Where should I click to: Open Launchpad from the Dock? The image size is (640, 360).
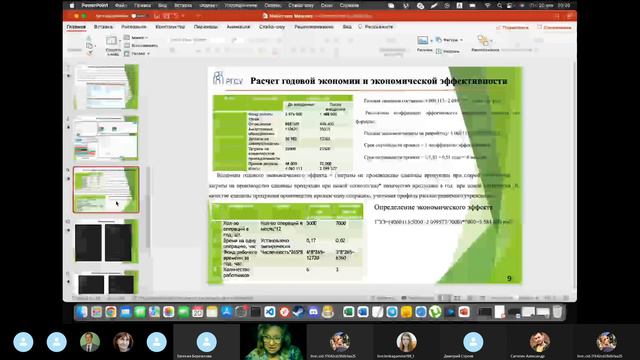[x=96, y=312]
